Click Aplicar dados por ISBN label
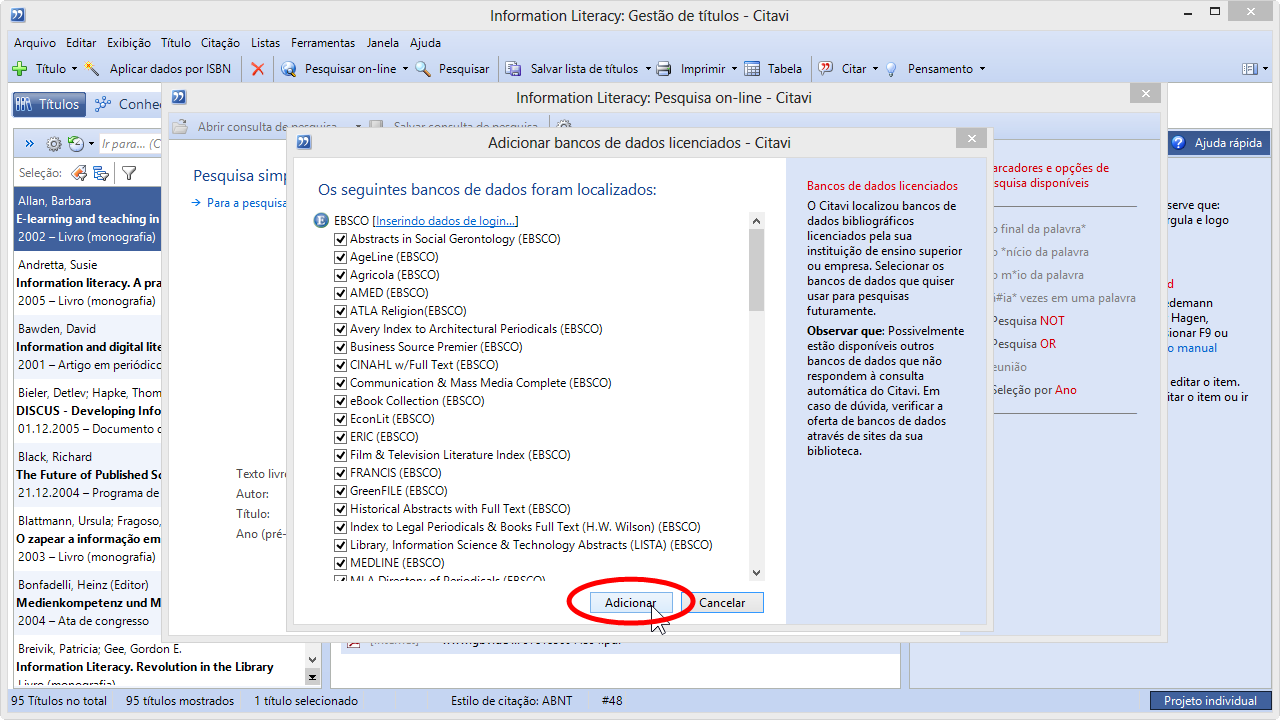 pos(170,69)
